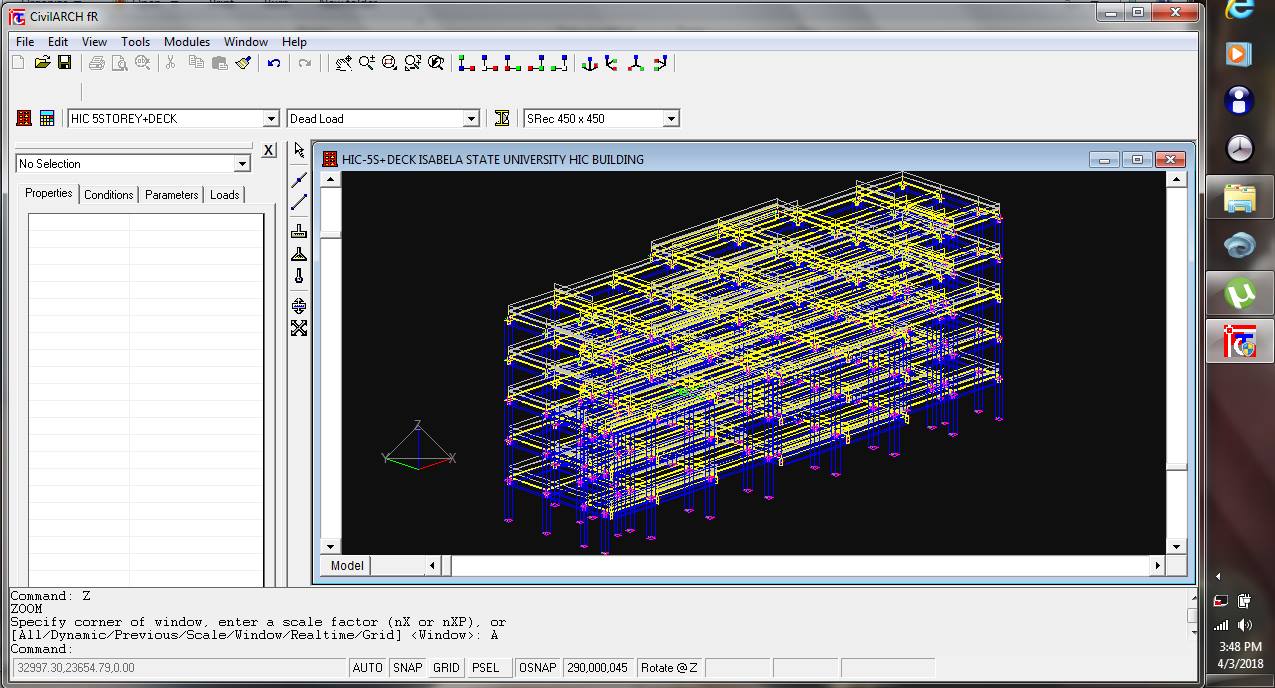Toggle SNAP in the status bar
This screenshot has height=688, width=1275.
(407, 667)
